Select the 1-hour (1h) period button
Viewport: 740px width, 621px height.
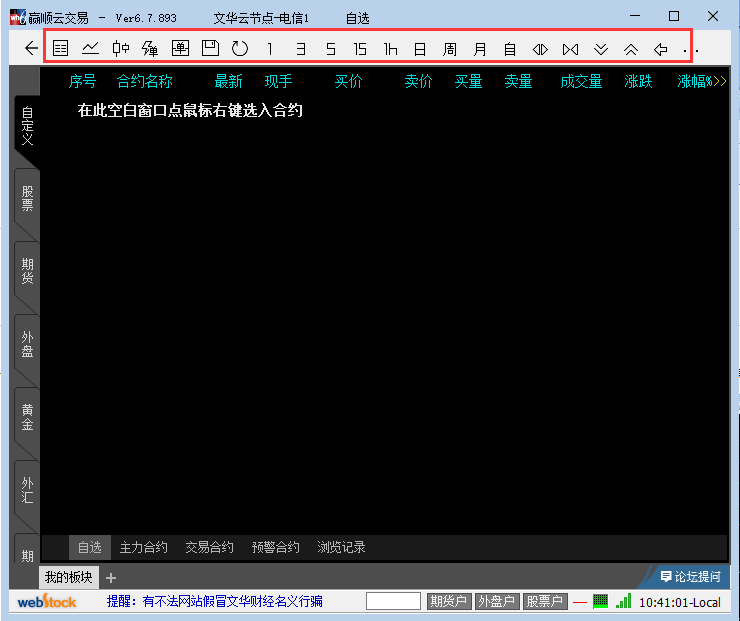(x=390, y=48)
